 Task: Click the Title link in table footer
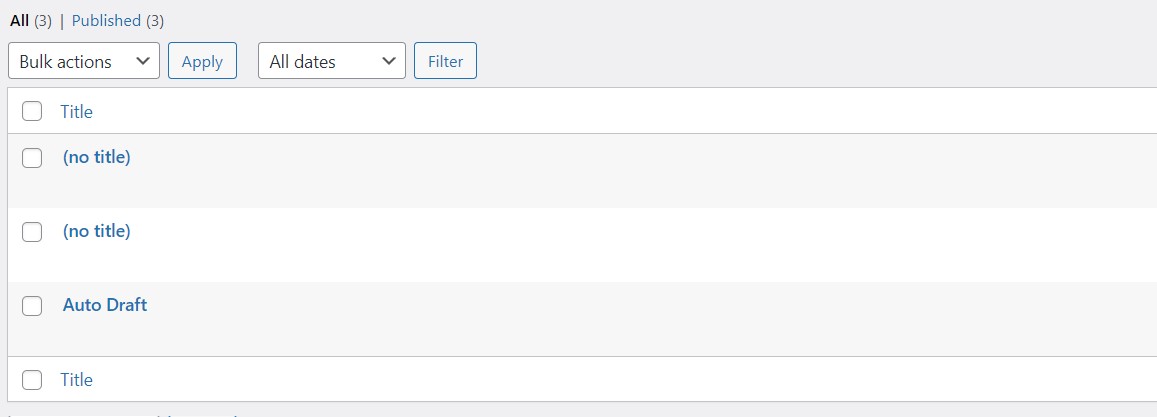click(x=76, y=379)
